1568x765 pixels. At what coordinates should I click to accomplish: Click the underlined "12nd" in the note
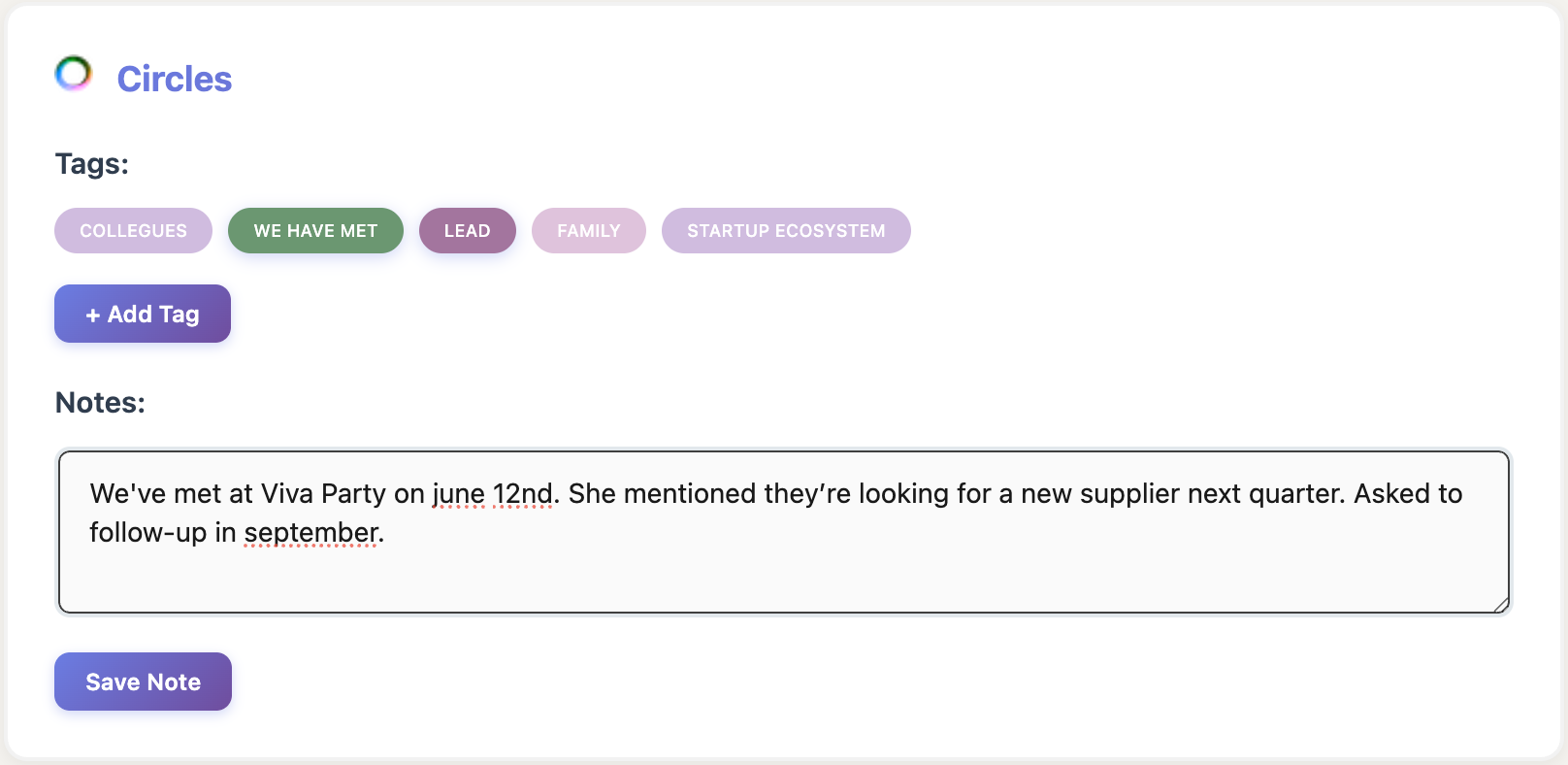coord(522,494)
